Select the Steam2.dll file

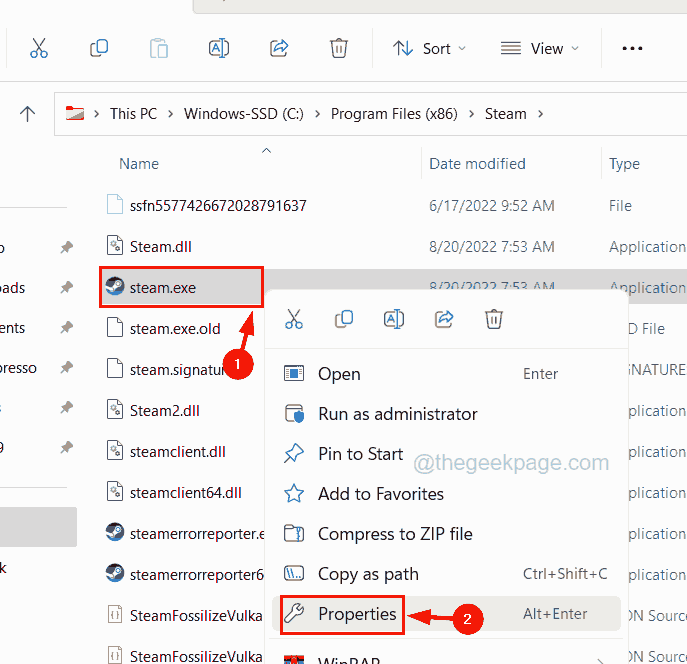pyautogui.click(x=164, y=411)
